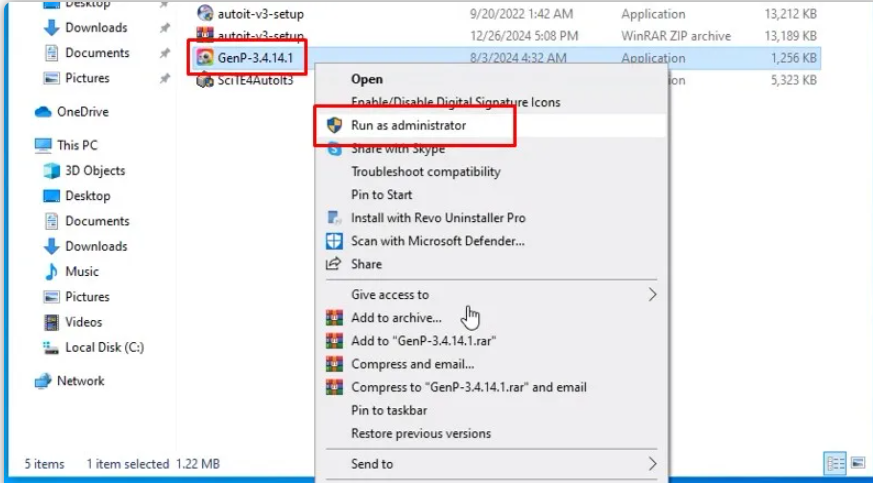Expand the Send to submenu arrow
The height and width of the screenshot is (483, 873).
652,464
